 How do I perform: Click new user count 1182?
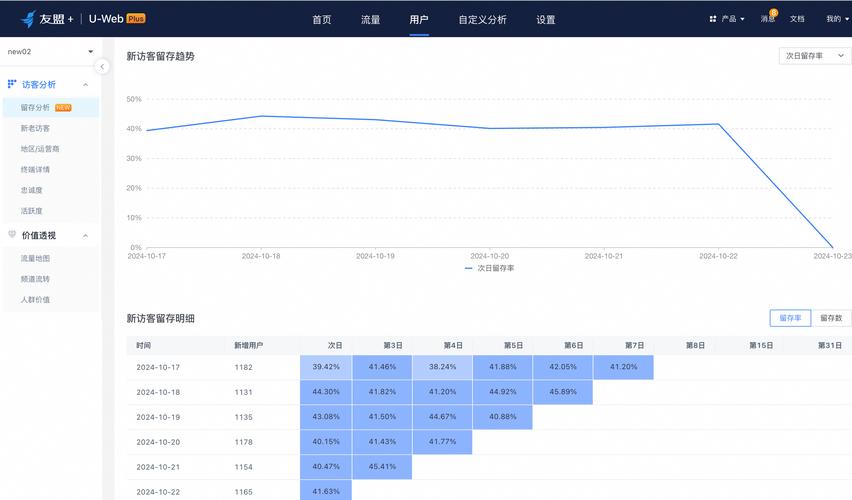pos(243,367)
